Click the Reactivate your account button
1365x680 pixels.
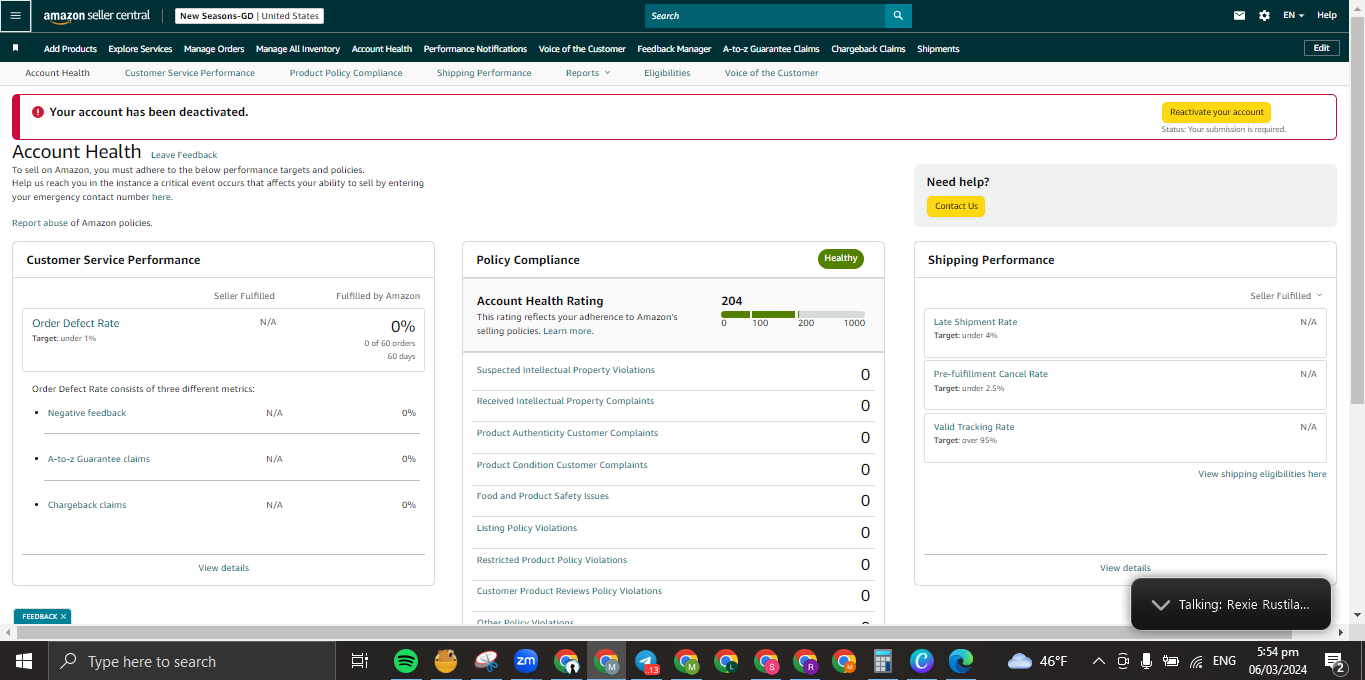(1216, 112)
